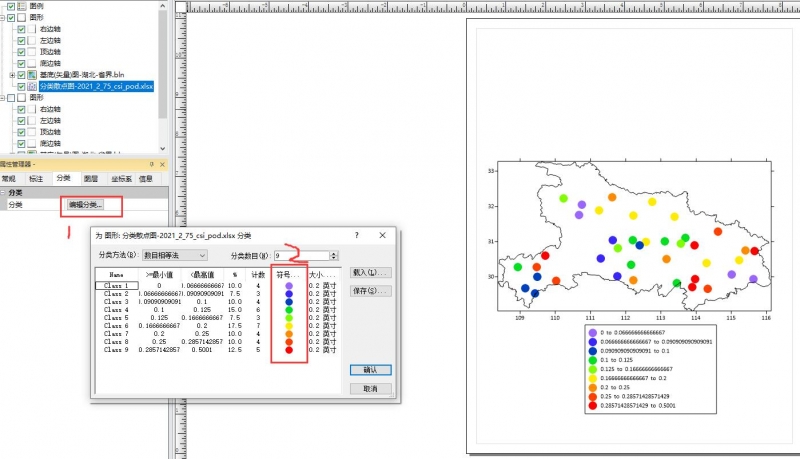The height and width of the screenshot is (459, 800).
Task: Click the green Class 4 symbol icon
Action: pos(288,311)
